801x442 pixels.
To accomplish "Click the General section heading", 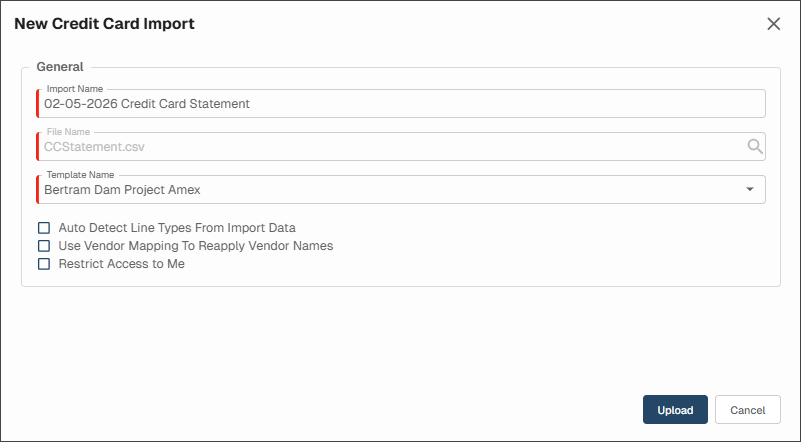I will [60, 67].
